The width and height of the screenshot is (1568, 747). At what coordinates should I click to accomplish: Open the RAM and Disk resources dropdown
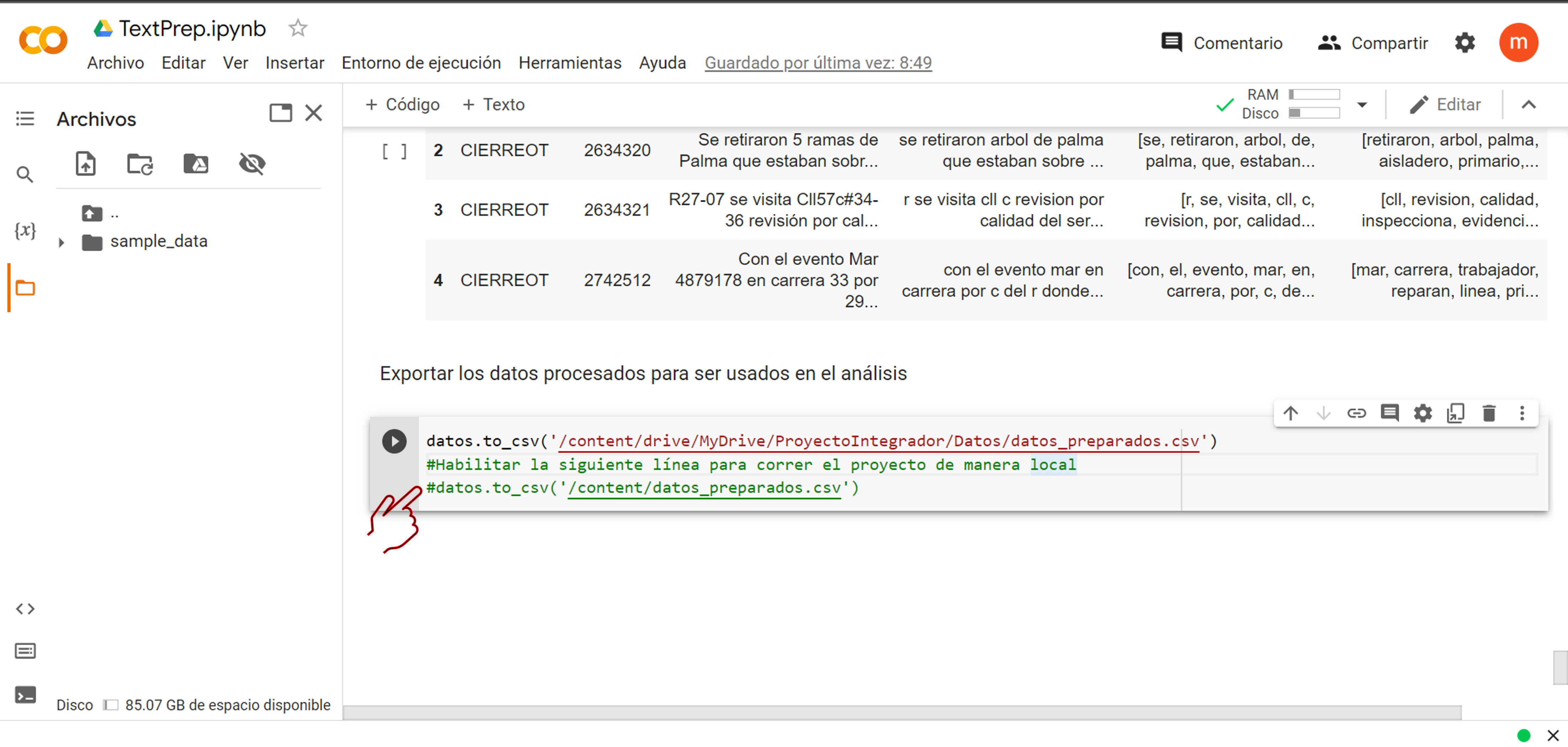click(x=1362, y=104)
